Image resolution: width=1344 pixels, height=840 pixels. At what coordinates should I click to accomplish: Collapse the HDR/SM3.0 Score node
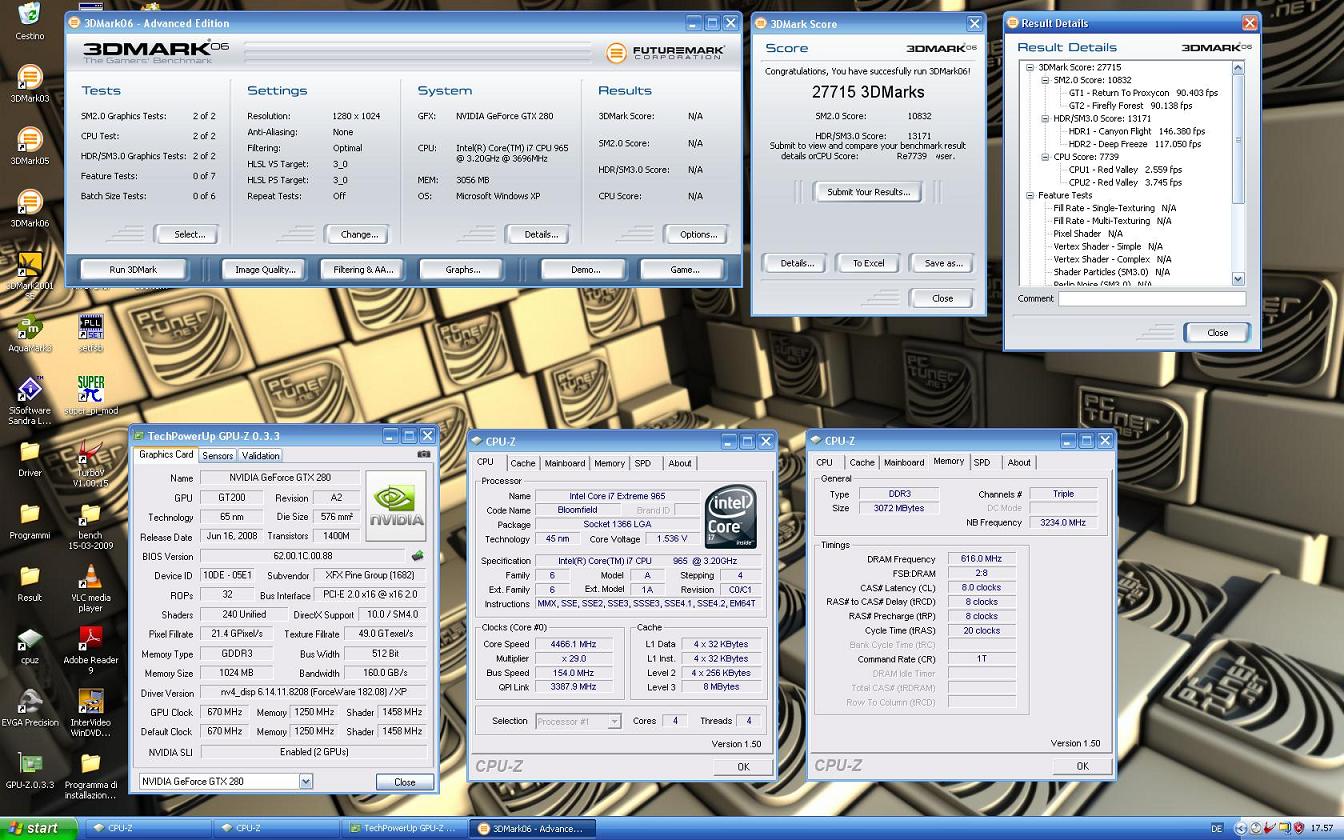tap(1045, 118)
